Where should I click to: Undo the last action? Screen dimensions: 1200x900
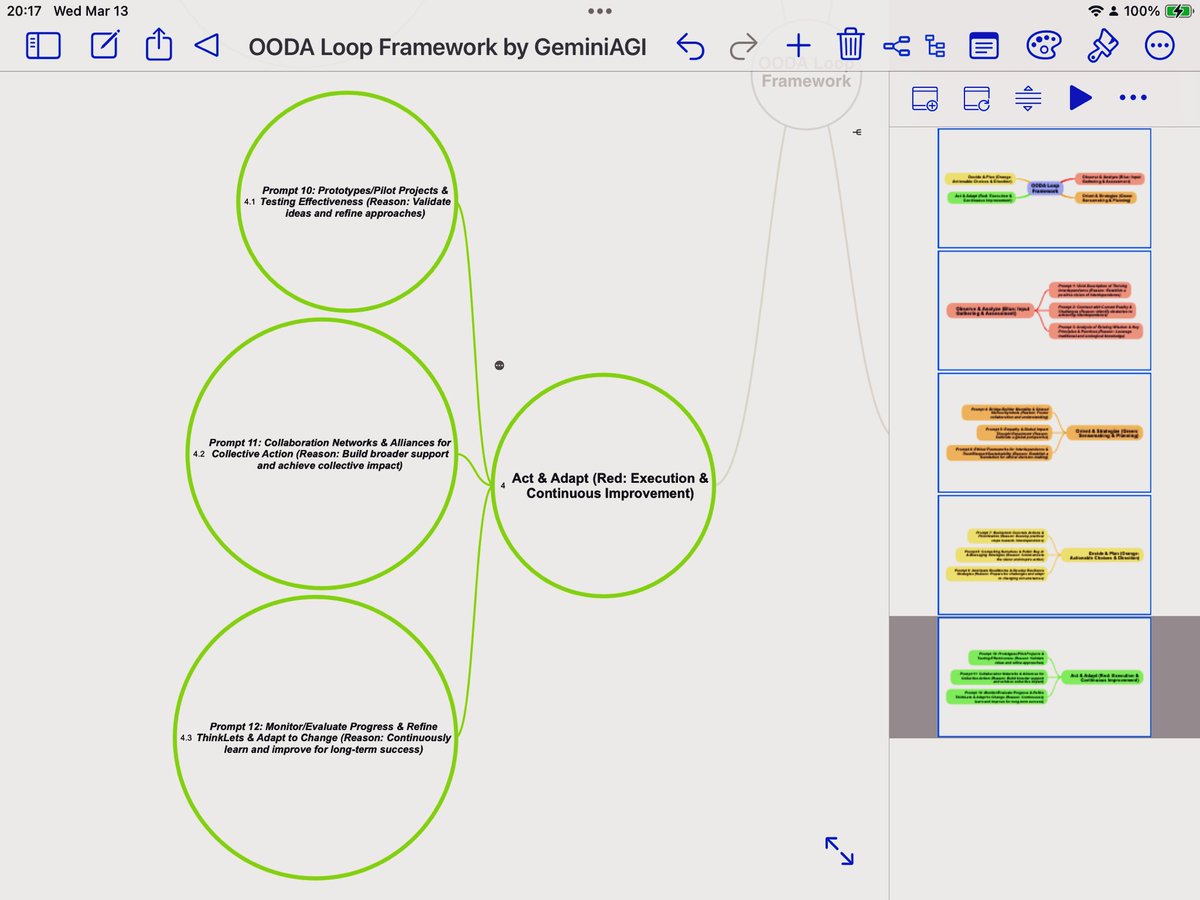click(690, 45)
